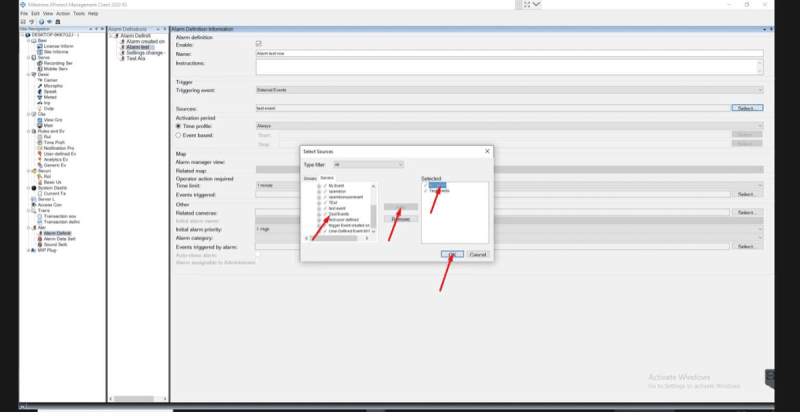Click Remove in Select Sources dialog

401,219
